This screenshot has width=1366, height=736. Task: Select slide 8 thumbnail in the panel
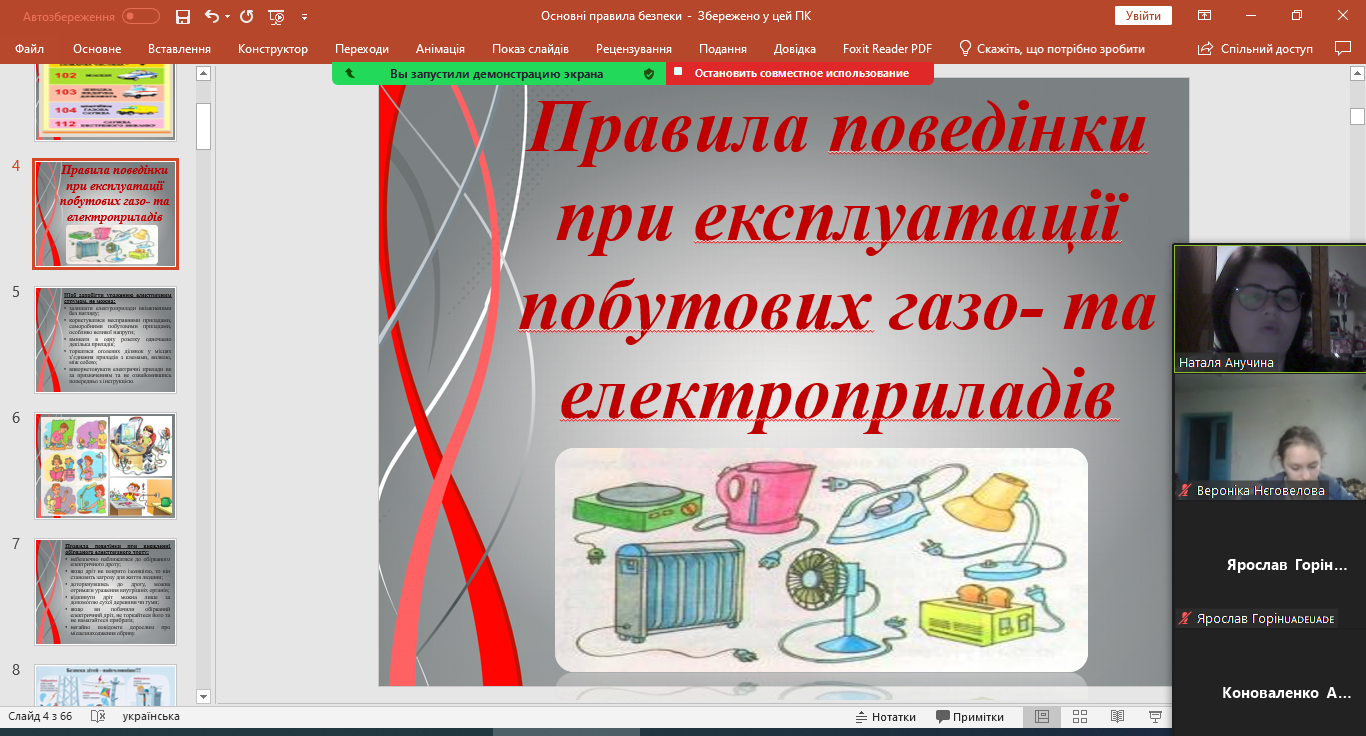[106, 685]
